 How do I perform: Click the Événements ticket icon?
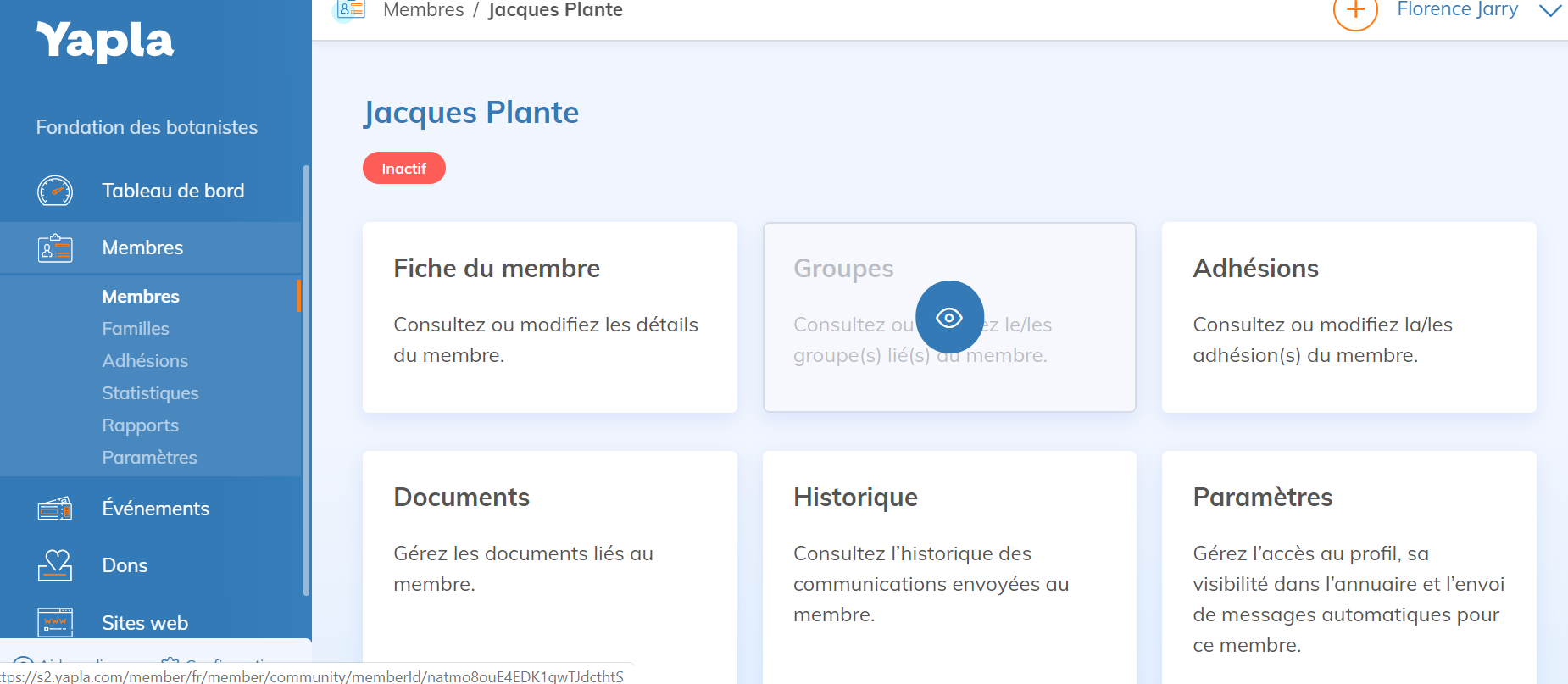[x=55, y=509]
